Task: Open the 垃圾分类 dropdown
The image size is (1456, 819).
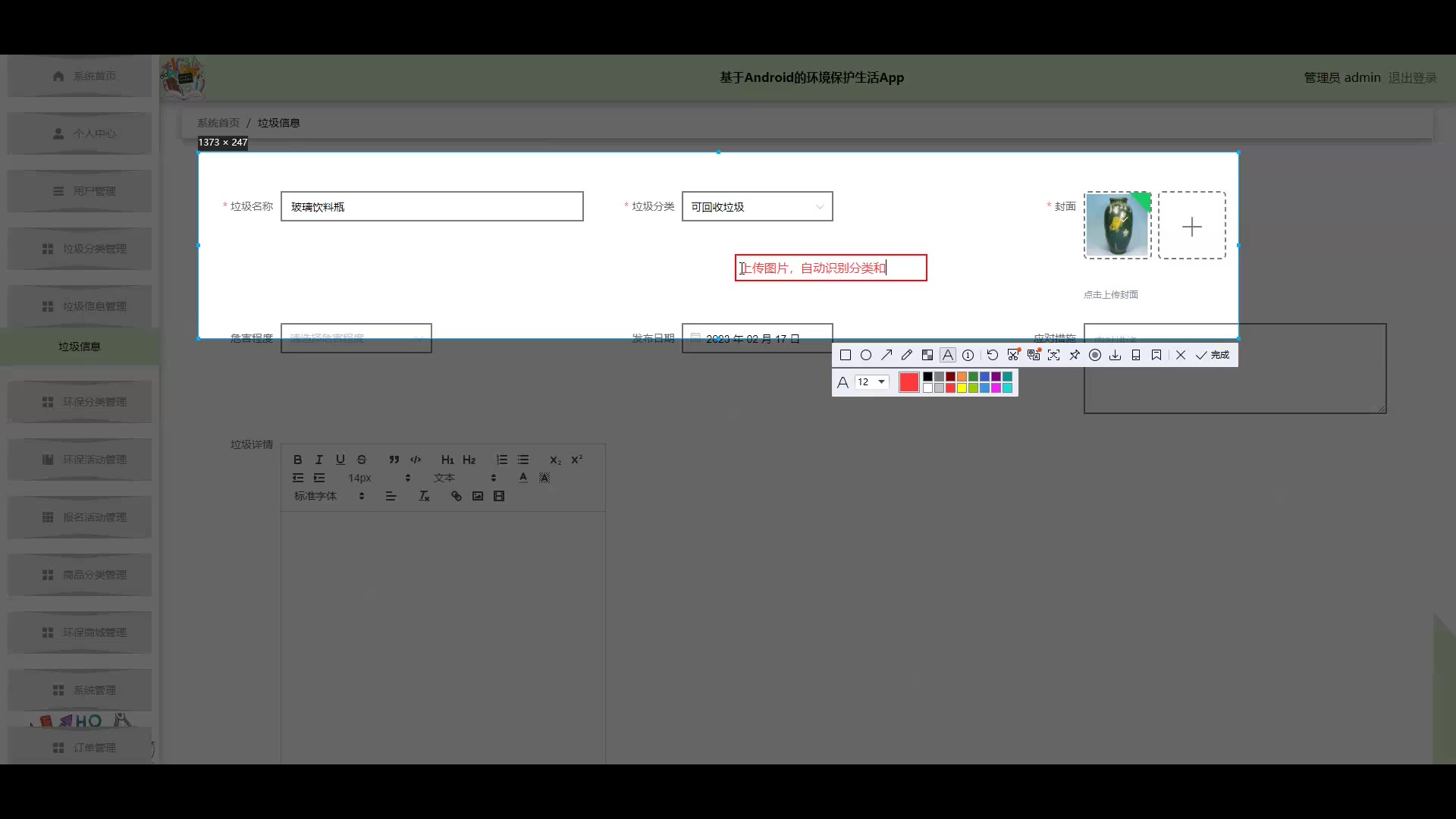Action: 757,207
